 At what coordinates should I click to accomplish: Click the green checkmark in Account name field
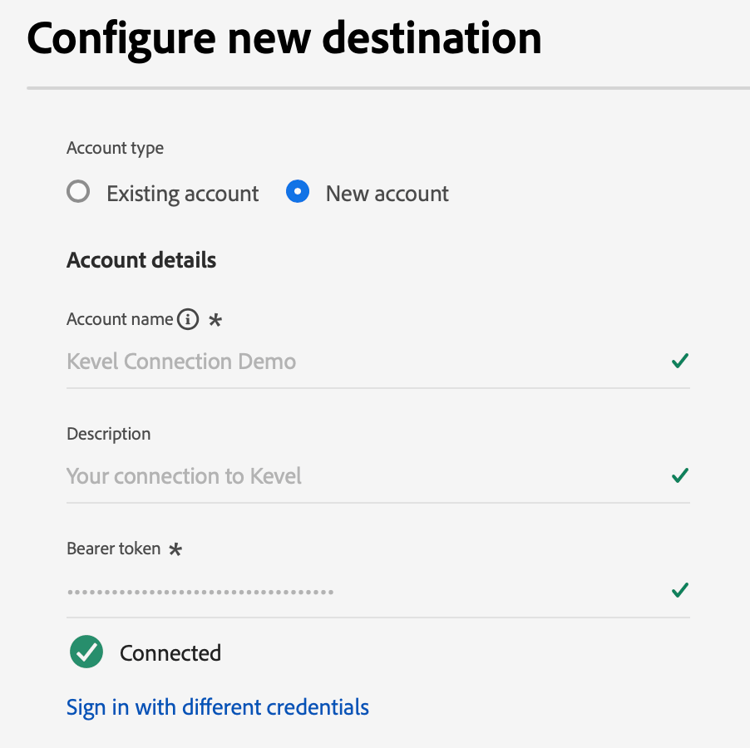[x=680, y=361]
